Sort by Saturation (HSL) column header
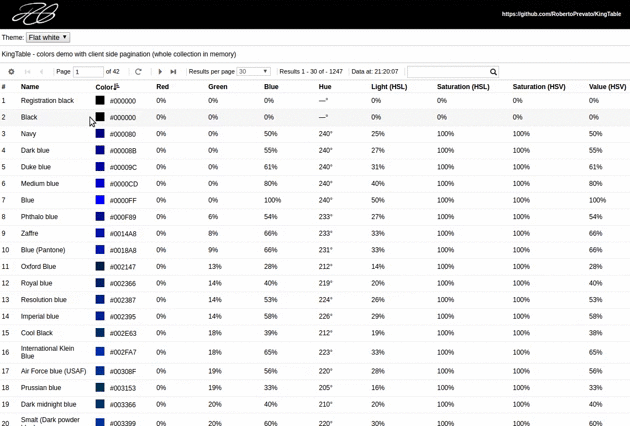The height and width of the screenshot is (426, 630). (463, 86)
